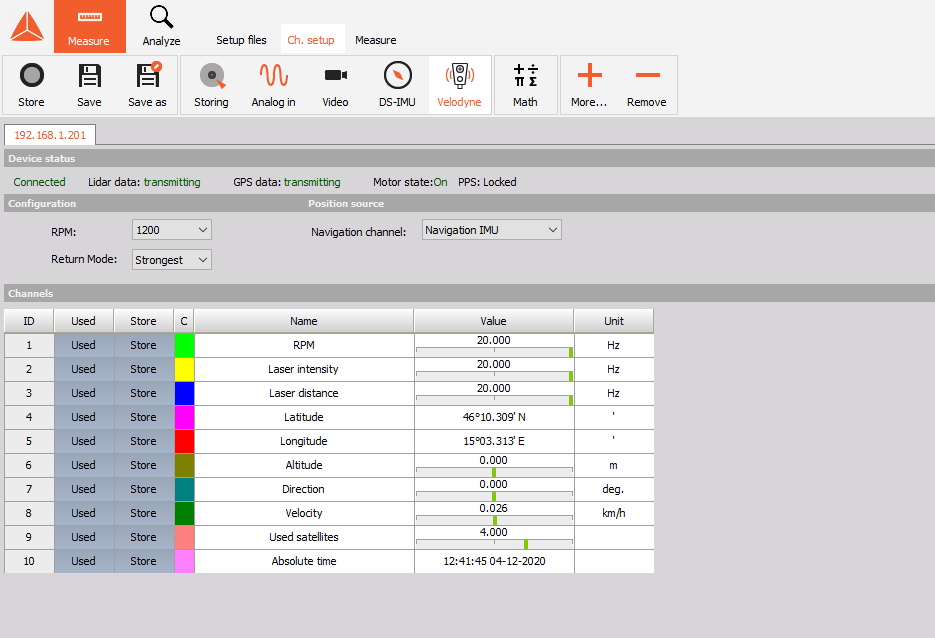
Task: Click the Store record icon
Action: pos(32,85)
